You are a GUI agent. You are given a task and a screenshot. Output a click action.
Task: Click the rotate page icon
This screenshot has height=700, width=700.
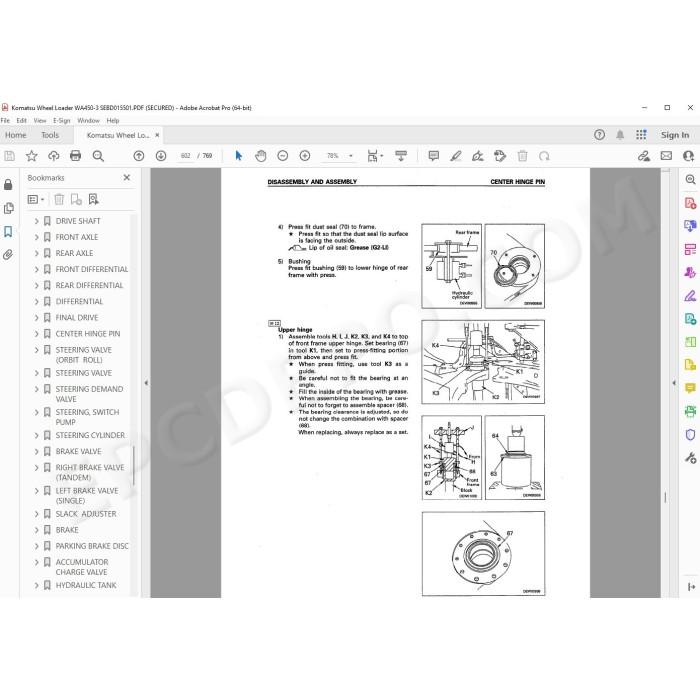click(x=544, y=156)
